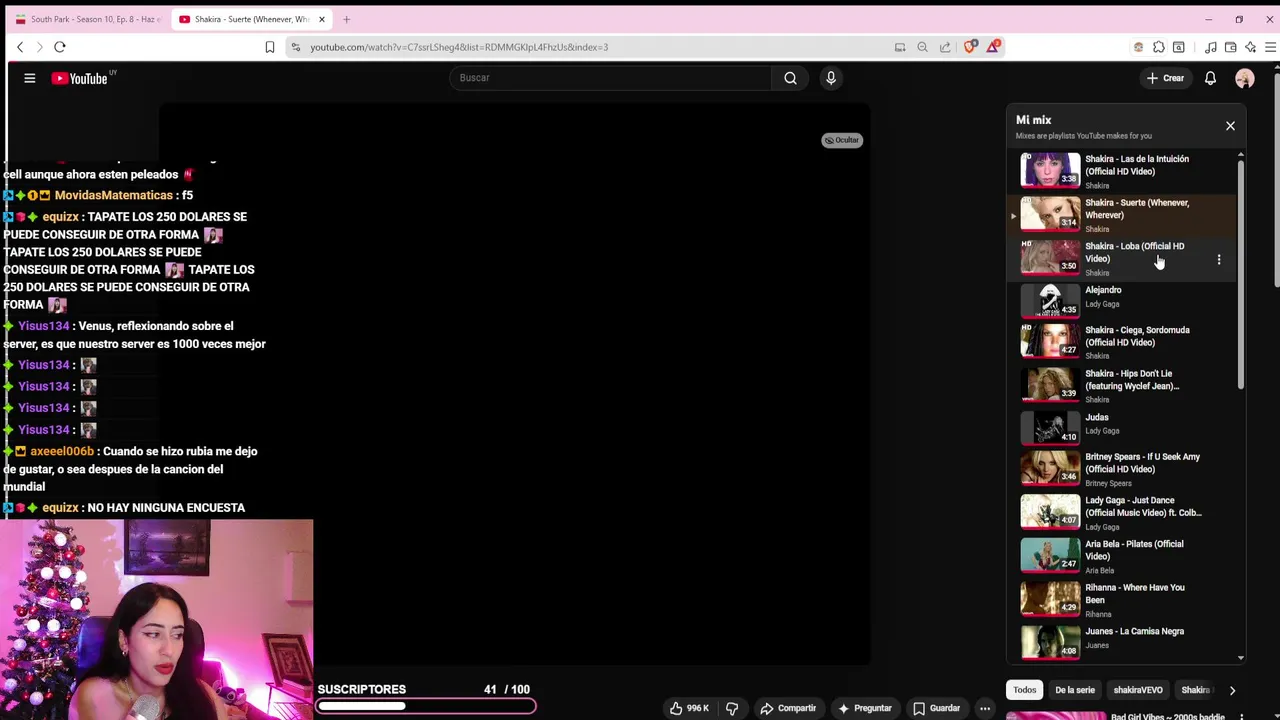Open Brave Shields lion icon

pos(969,47)
